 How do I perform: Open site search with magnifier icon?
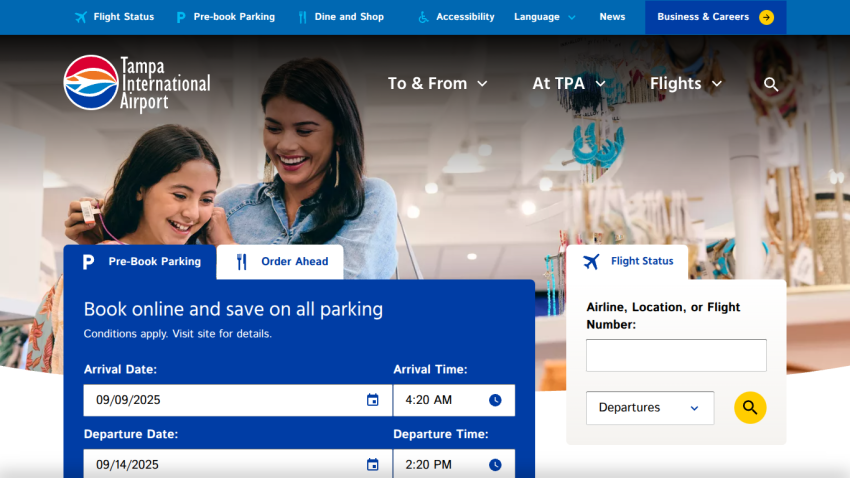[771, 85]
